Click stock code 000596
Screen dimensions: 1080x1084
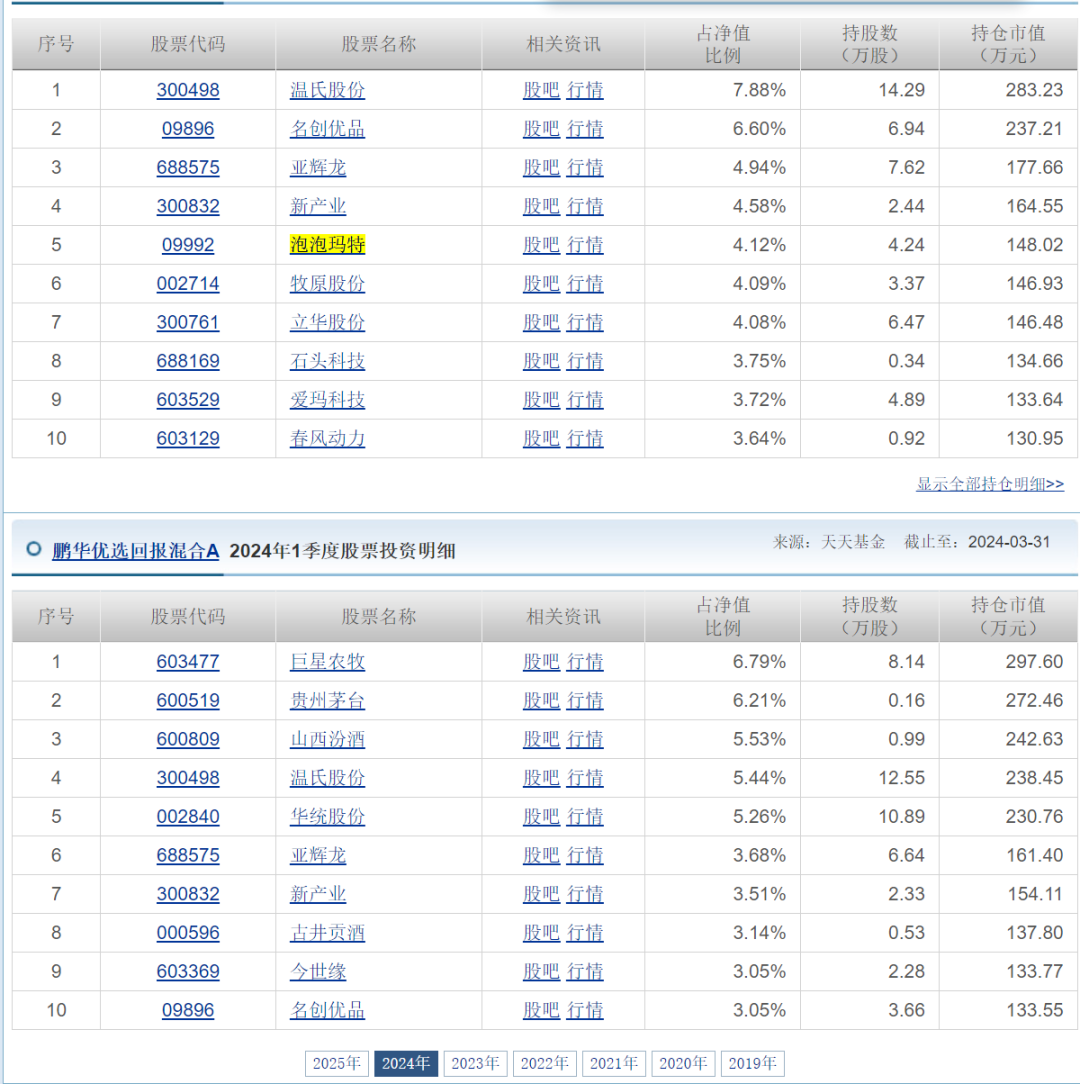188,933
